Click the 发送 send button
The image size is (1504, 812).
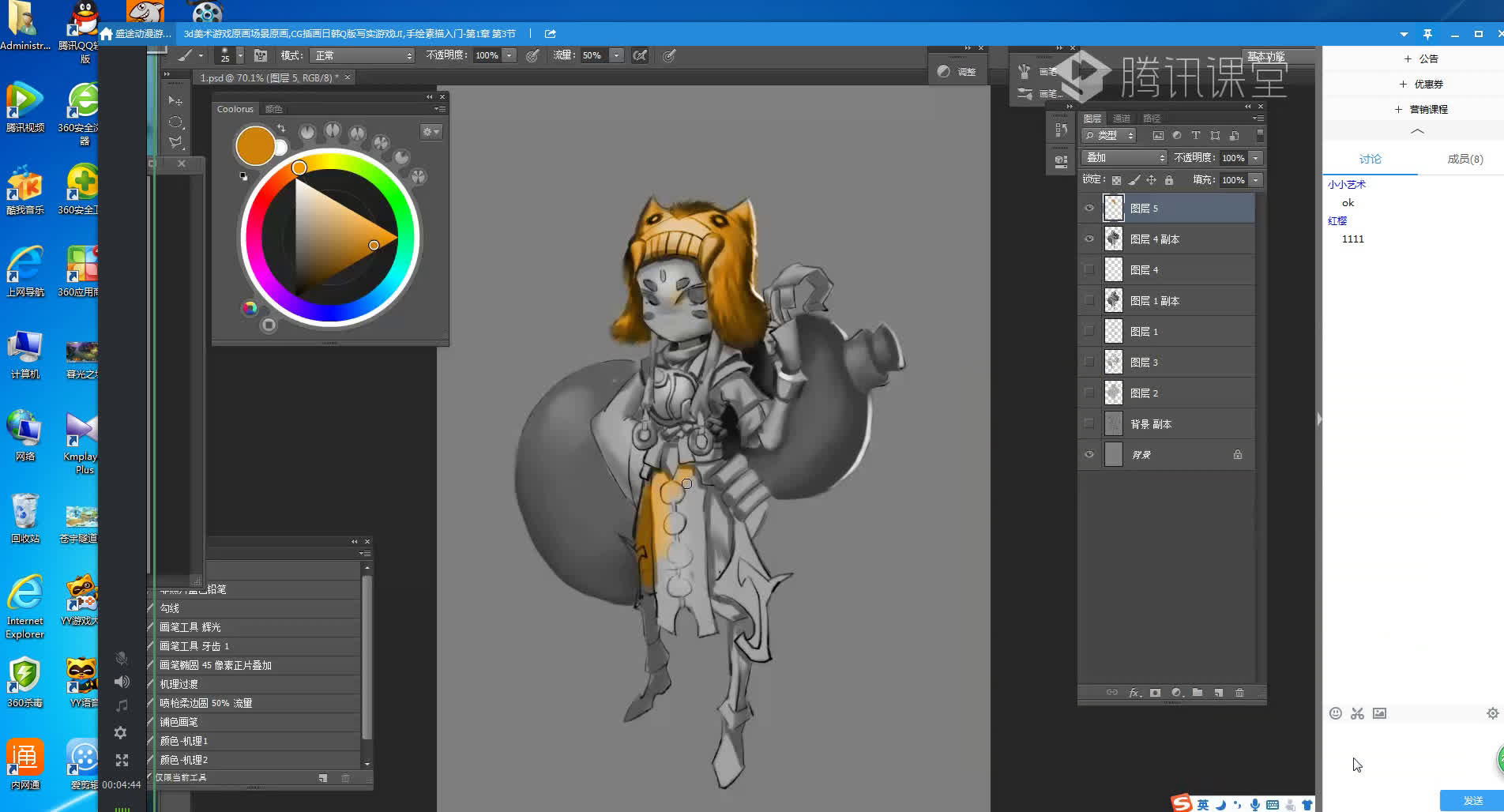(1472, 800)
